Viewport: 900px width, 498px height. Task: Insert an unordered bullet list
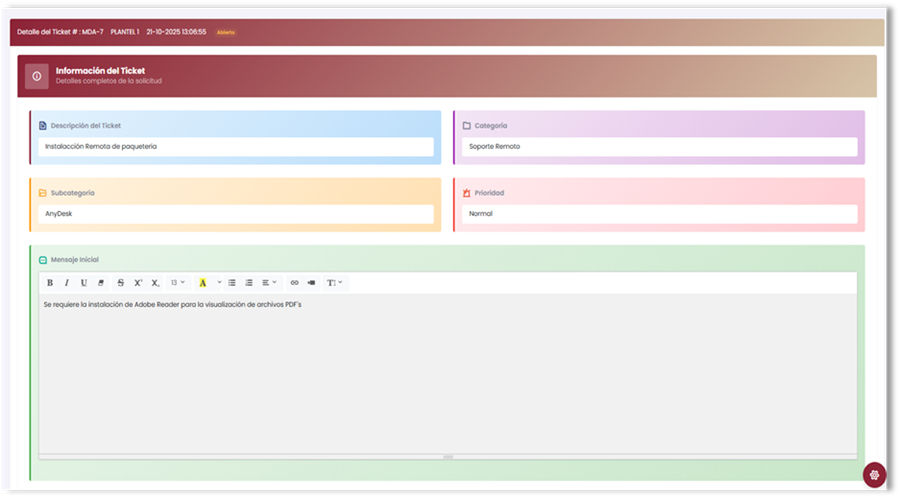coord(232,283)
